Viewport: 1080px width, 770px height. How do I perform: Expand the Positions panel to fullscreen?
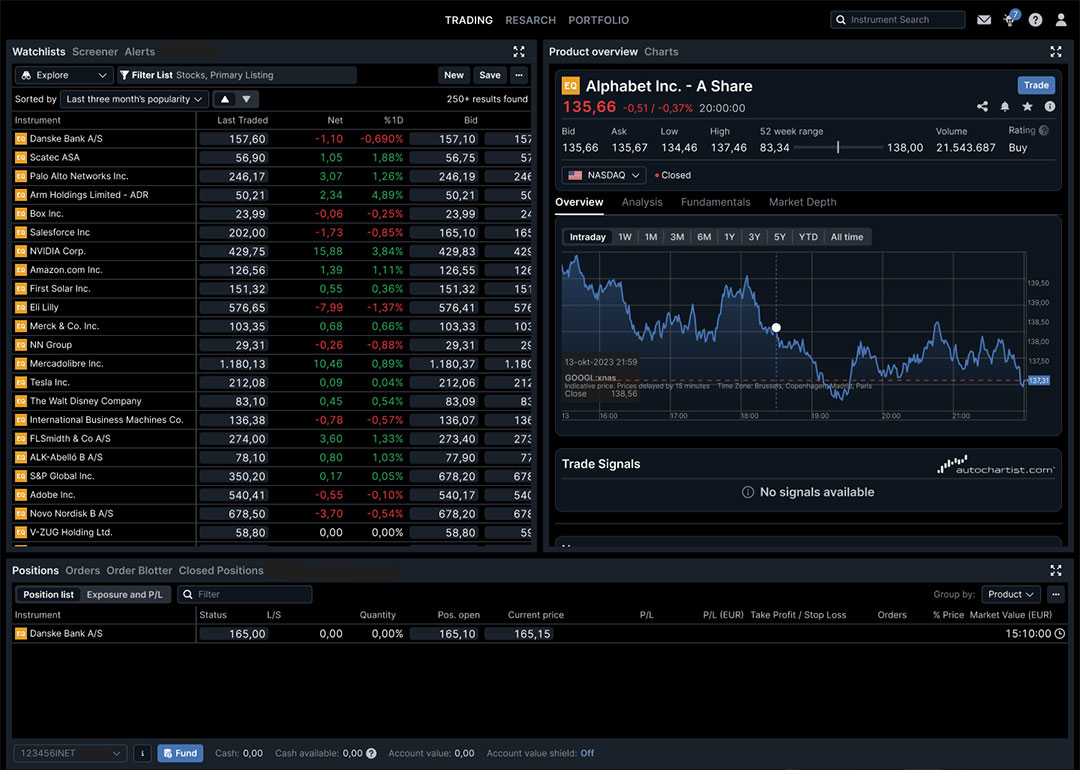tap(1055, 570)
